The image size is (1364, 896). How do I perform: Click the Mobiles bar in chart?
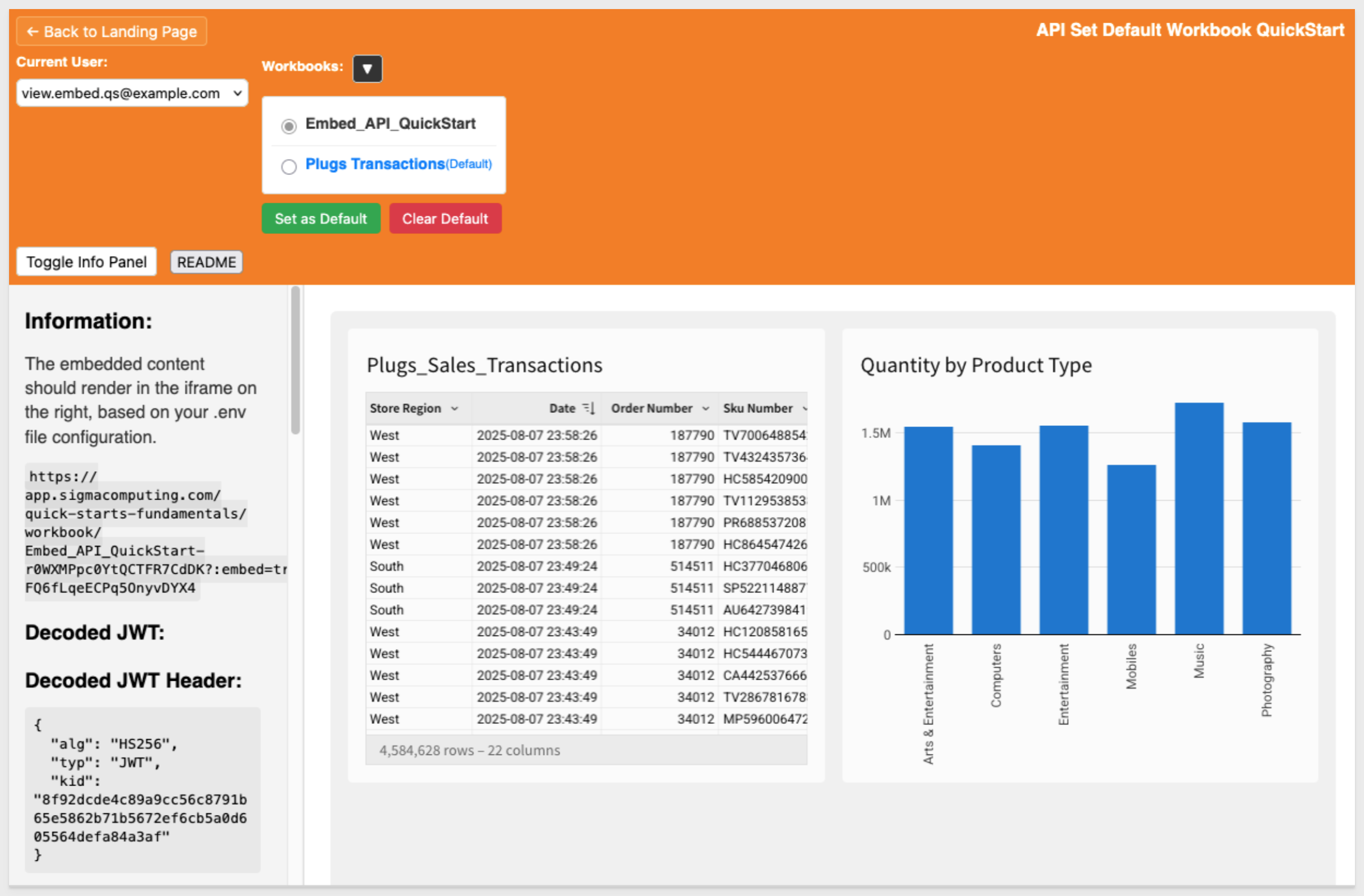pos(1131,549)
